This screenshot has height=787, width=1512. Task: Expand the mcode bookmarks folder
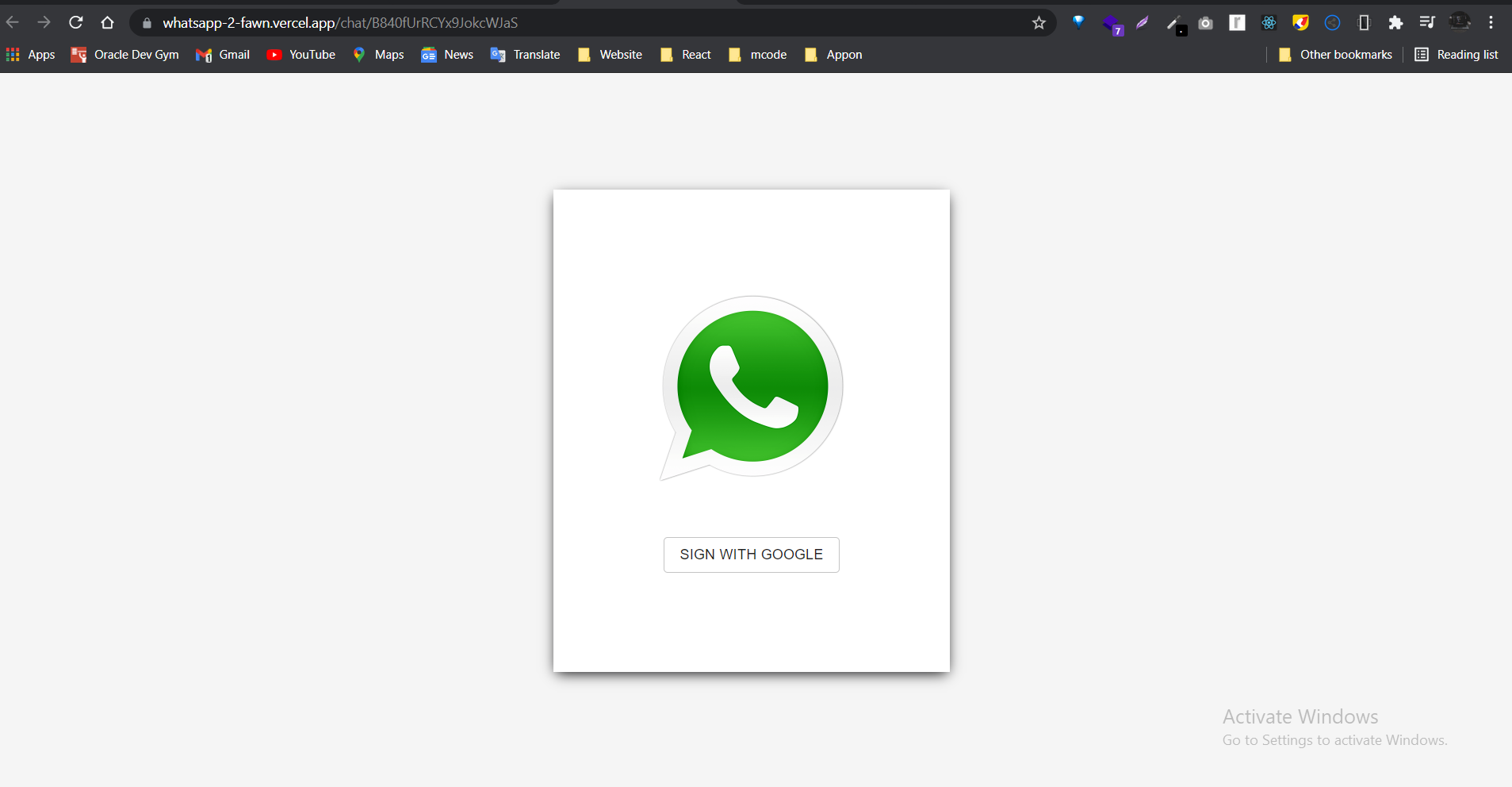(x=758, y=55)
